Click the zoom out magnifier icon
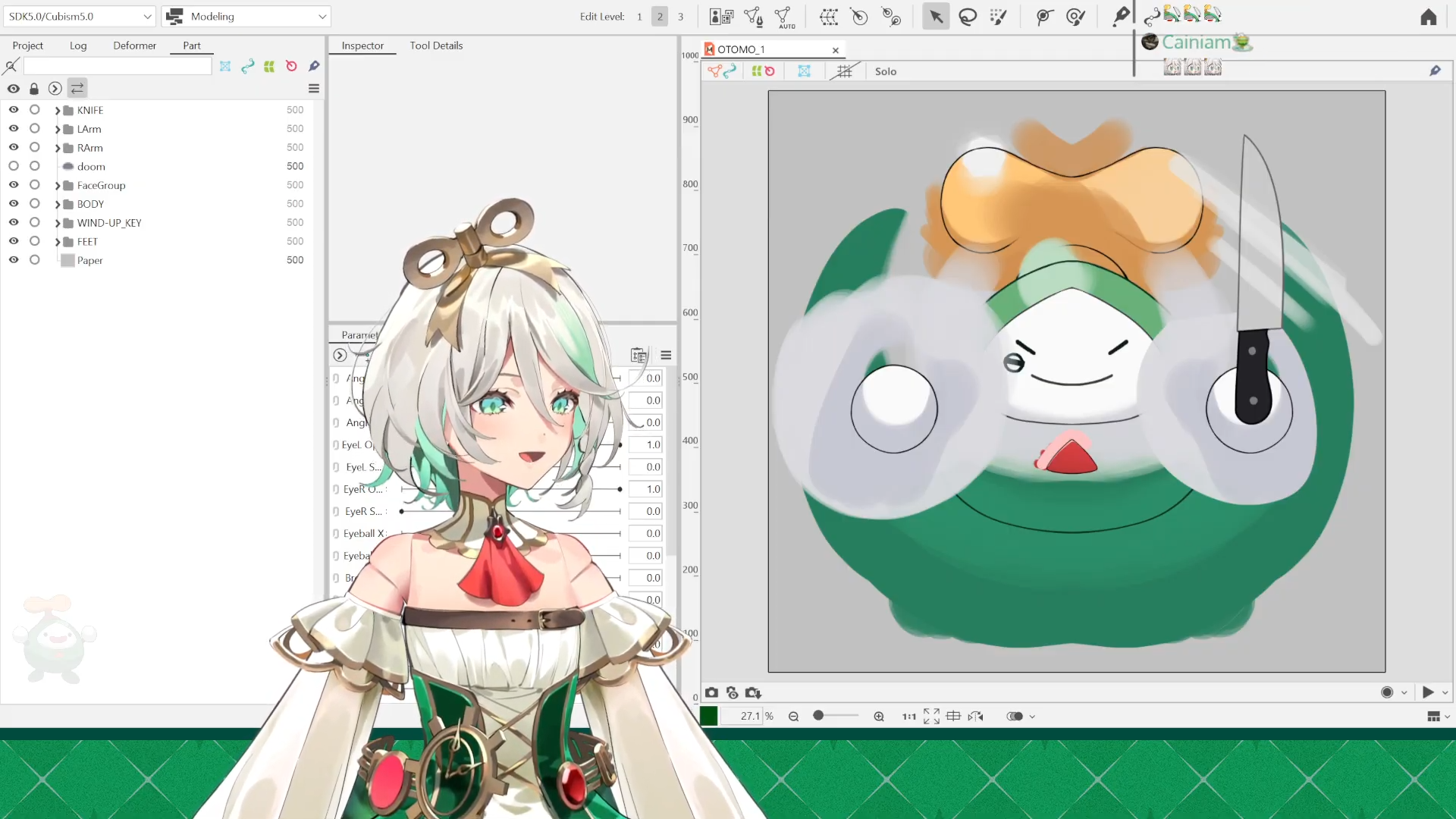Image resolution: width=1456 pixels, height=819 pixels. (x=793, y=716)
